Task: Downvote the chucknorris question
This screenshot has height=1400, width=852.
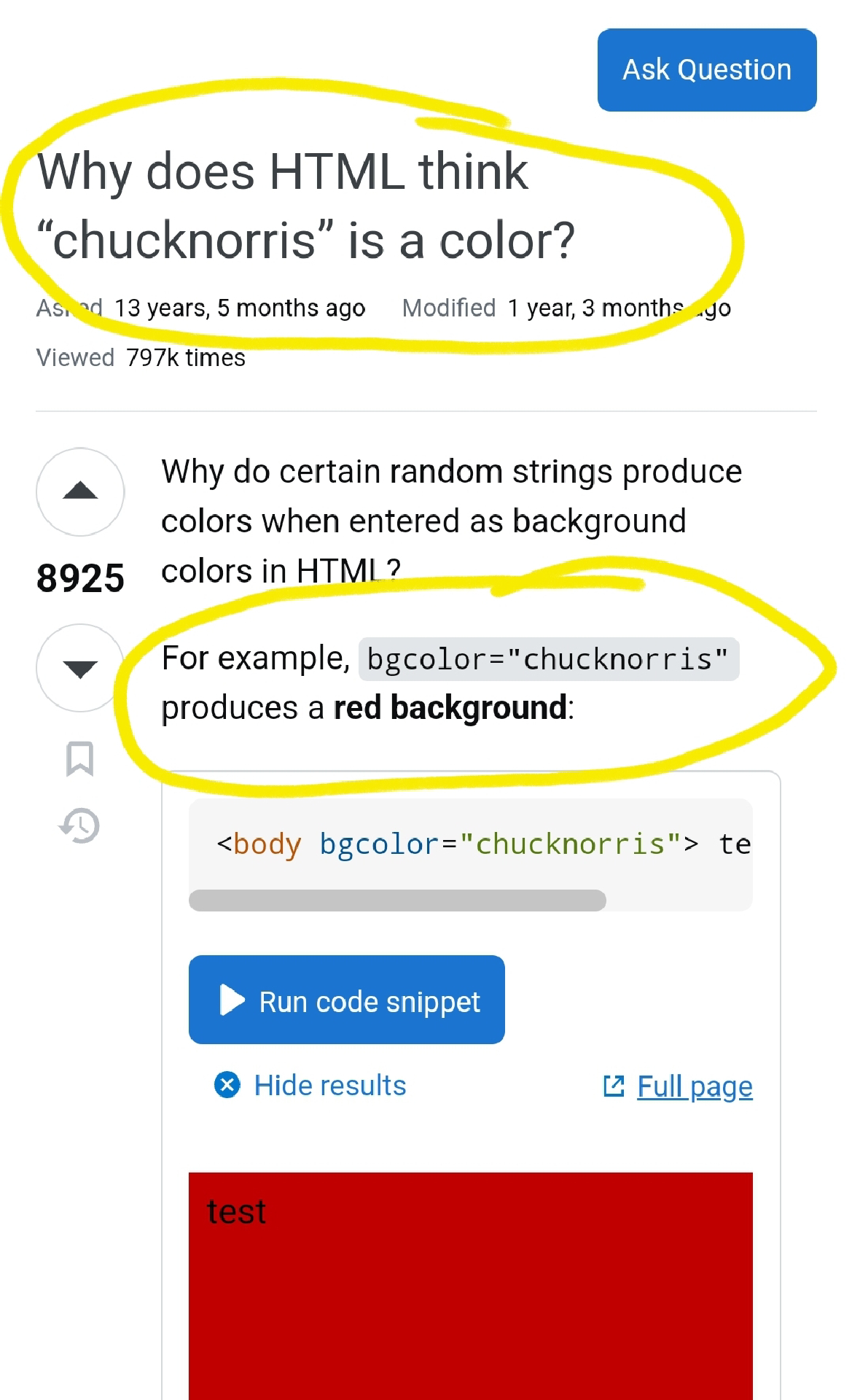Action: click(80, 668)
